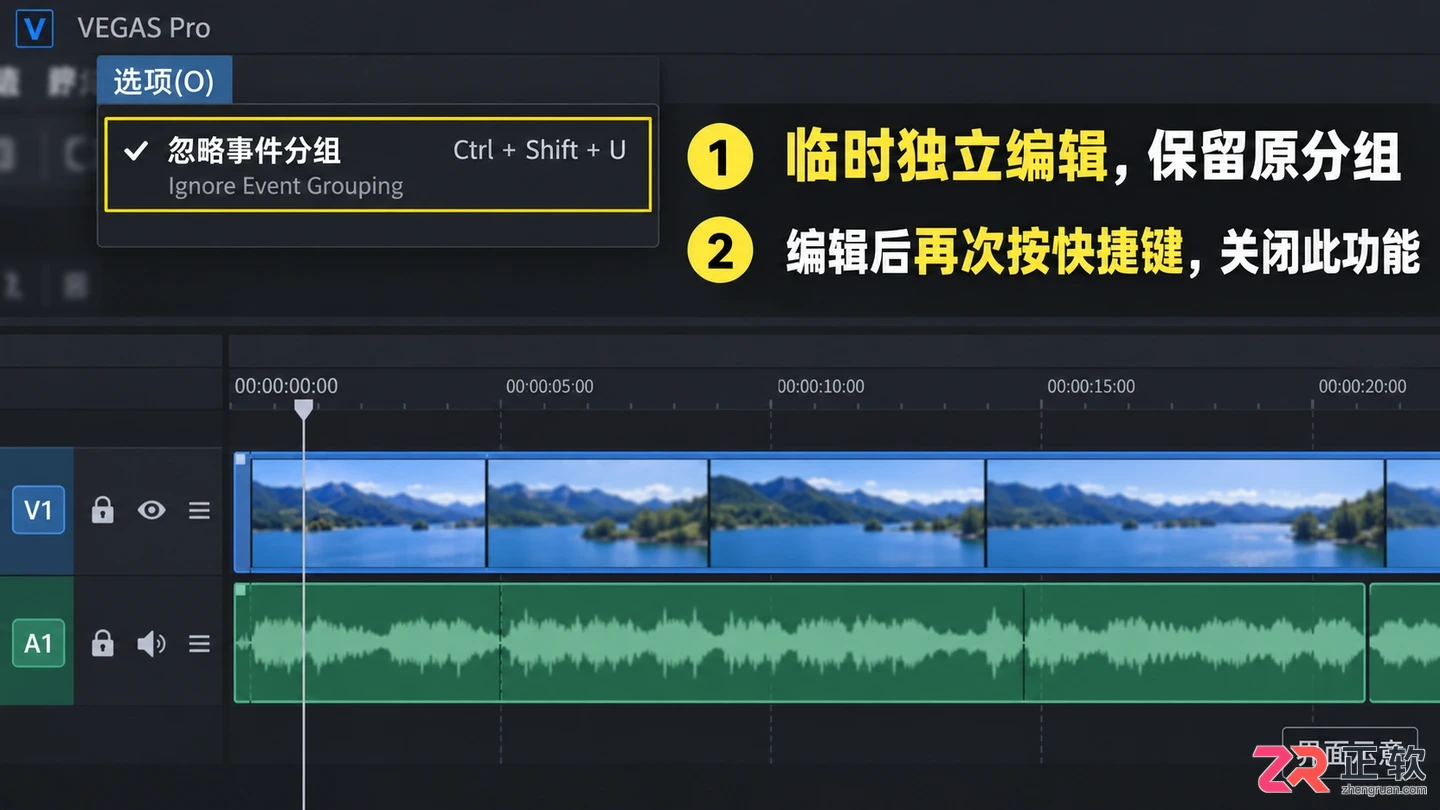Open the A1 track hamburger menu
Viewport: 1440px width, 810px height.
[x=200, y=643]
